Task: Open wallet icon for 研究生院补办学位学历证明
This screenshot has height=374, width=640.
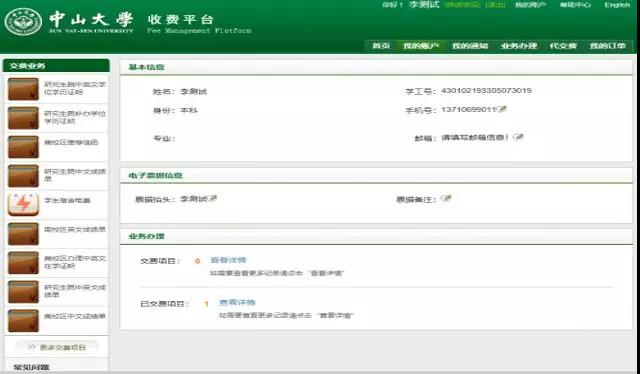Action: [x=23, y=118]
